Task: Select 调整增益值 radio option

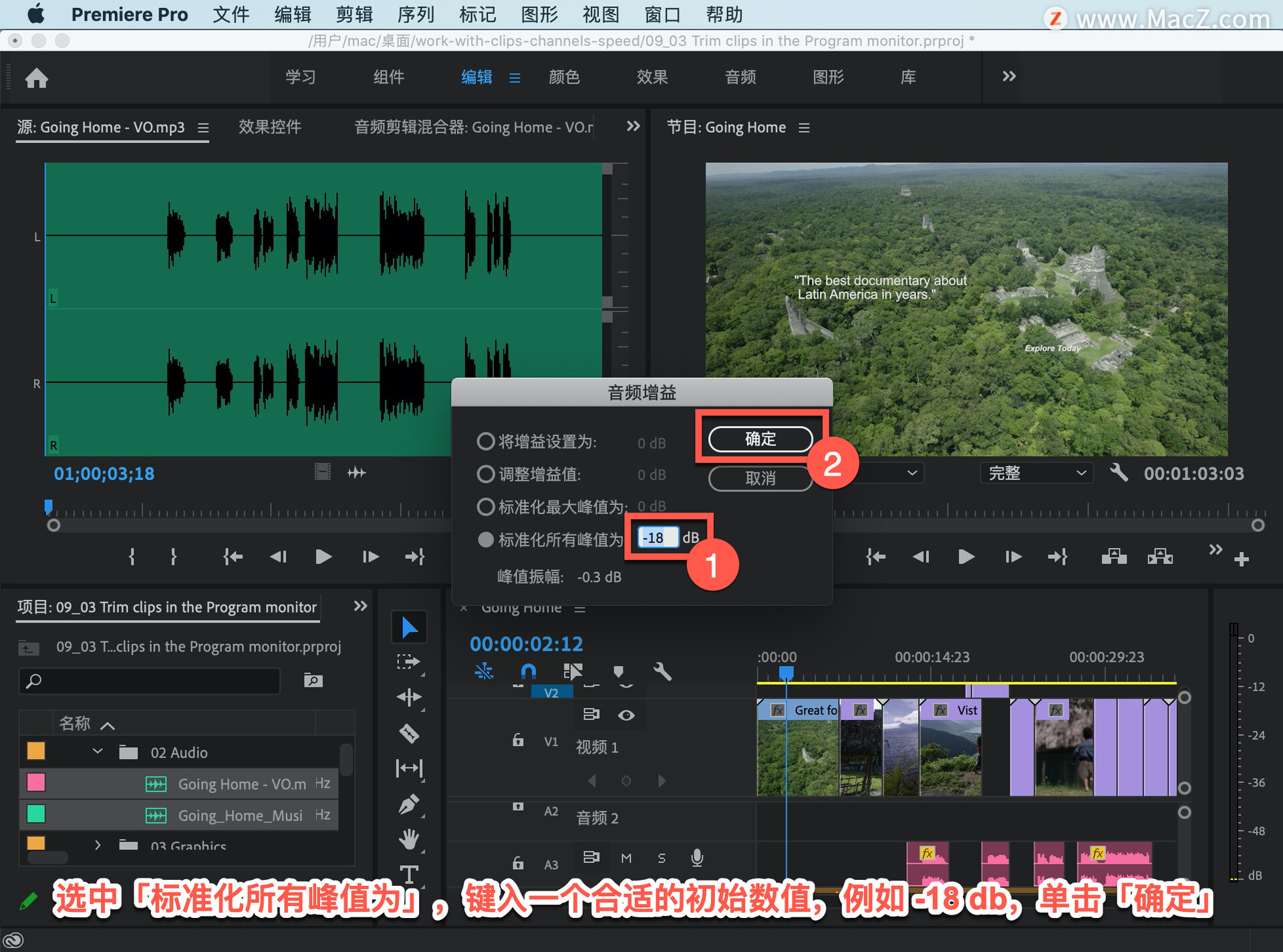Action: (x=486, y=474)
